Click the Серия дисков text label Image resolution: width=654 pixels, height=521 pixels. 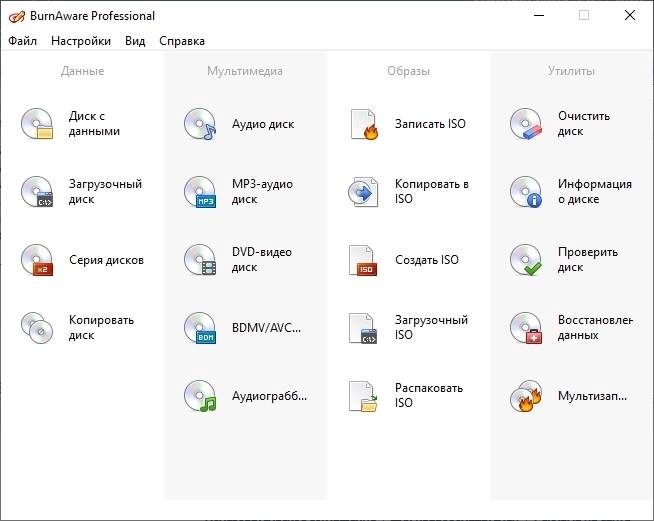tap(106, 260)
